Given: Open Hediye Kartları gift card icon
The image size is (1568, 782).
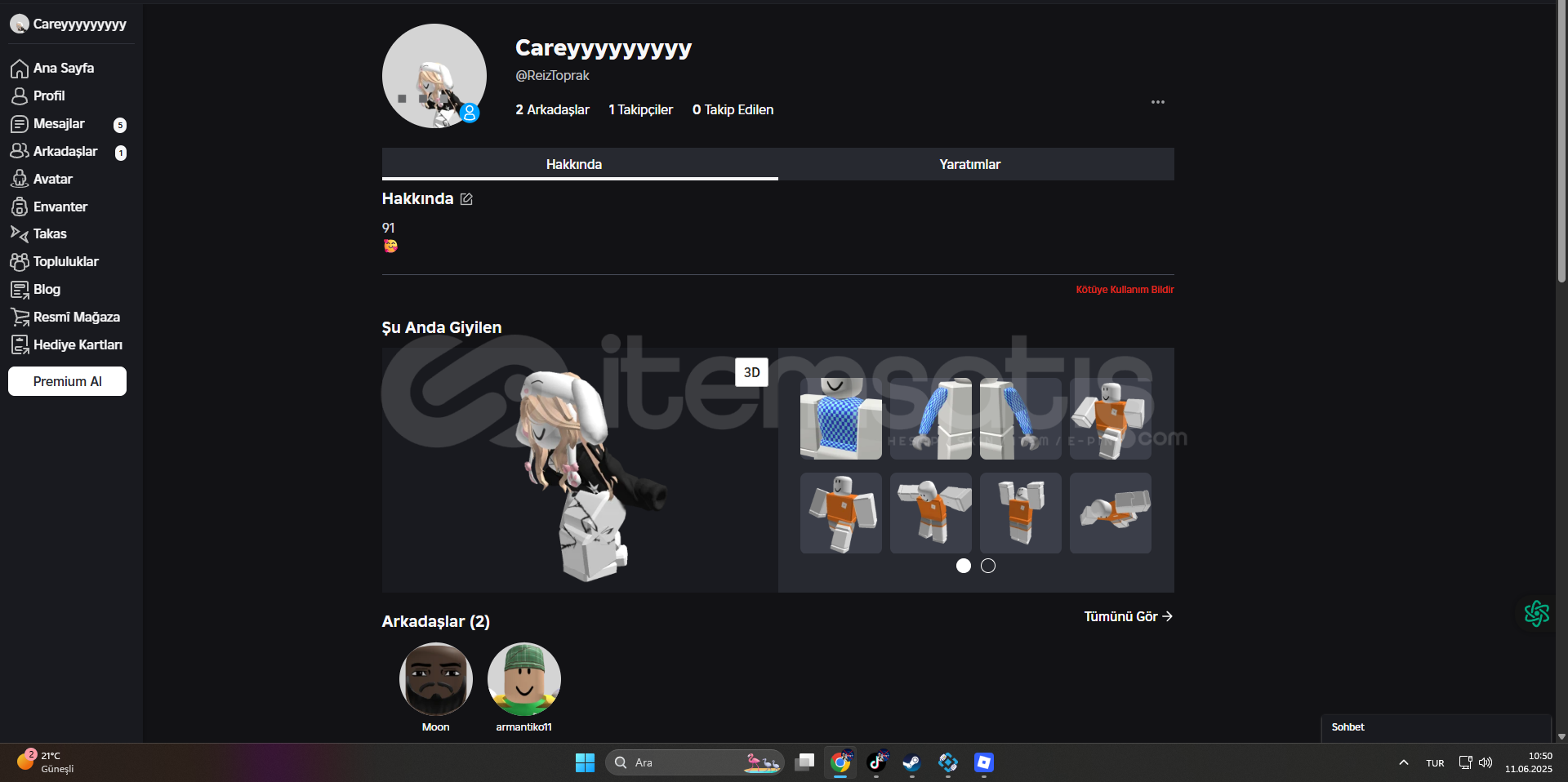Looking at the screenshot, I should [x=20, y=345].
